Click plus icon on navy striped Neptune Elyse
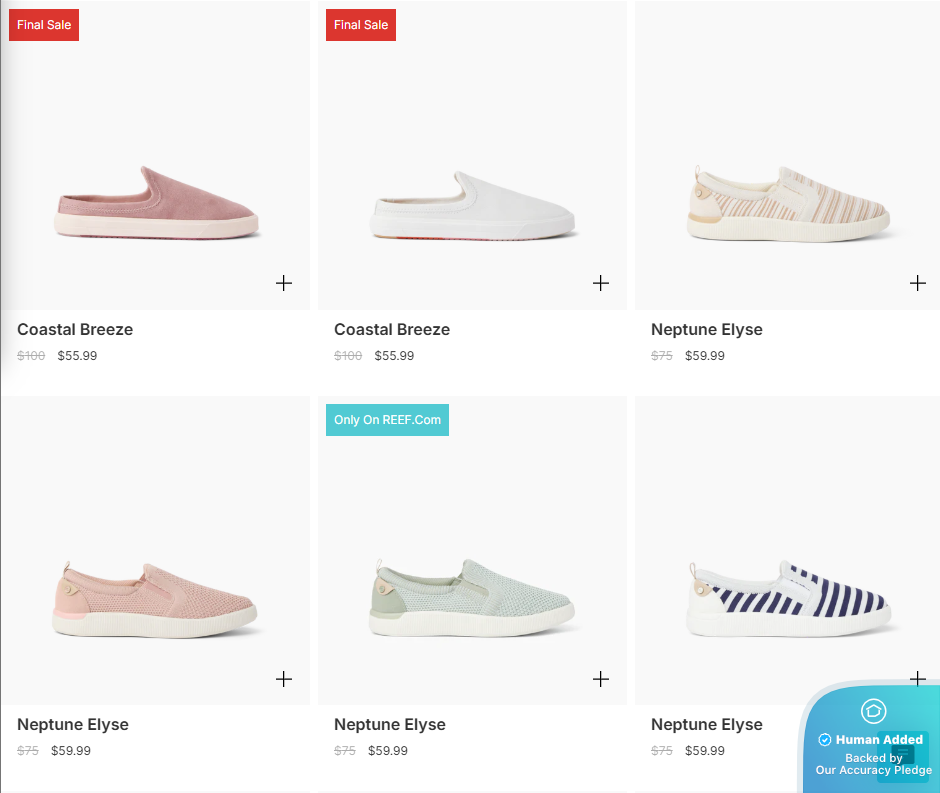 (x=917, y=679)
